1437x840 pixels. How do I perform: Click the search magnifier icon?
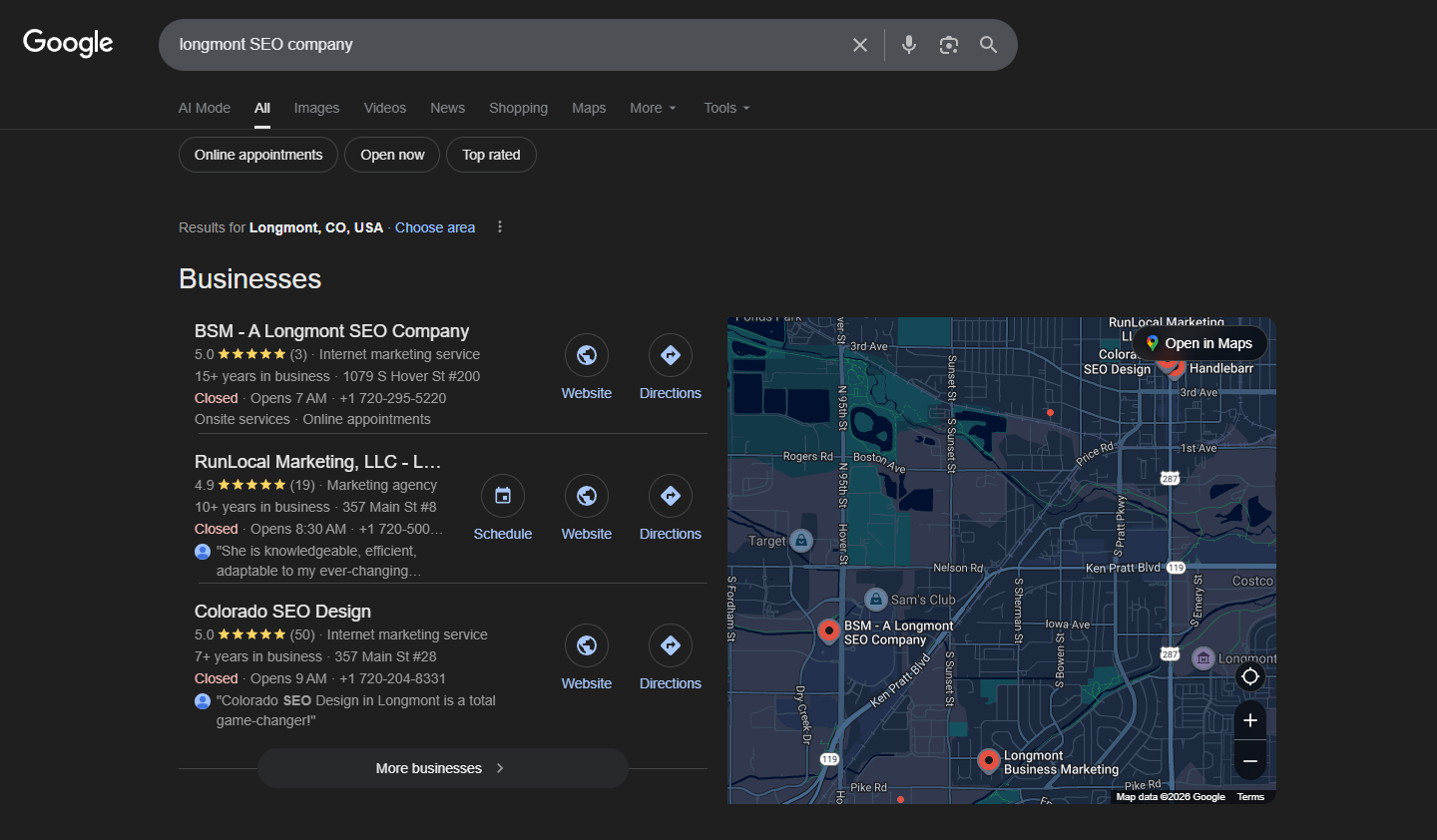click(987, 44)
